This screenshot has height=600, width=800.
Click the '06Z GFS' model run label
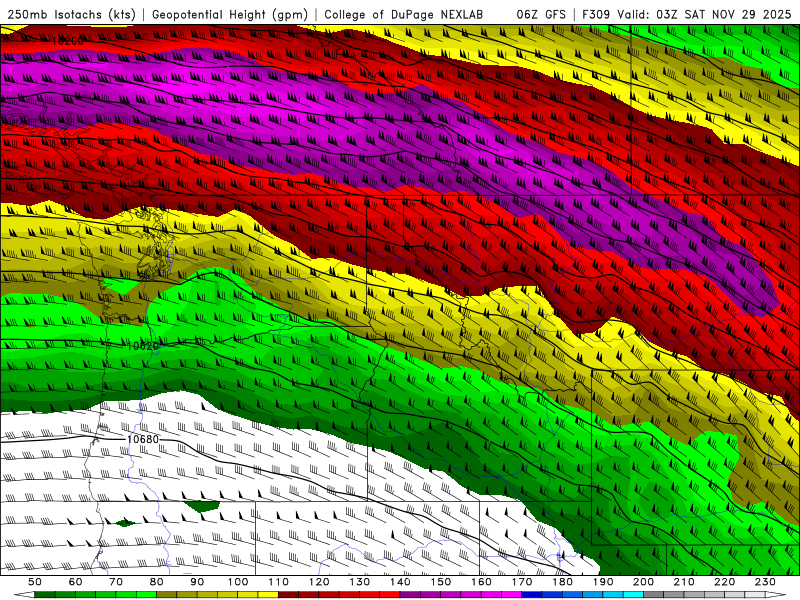coord(541,14)
